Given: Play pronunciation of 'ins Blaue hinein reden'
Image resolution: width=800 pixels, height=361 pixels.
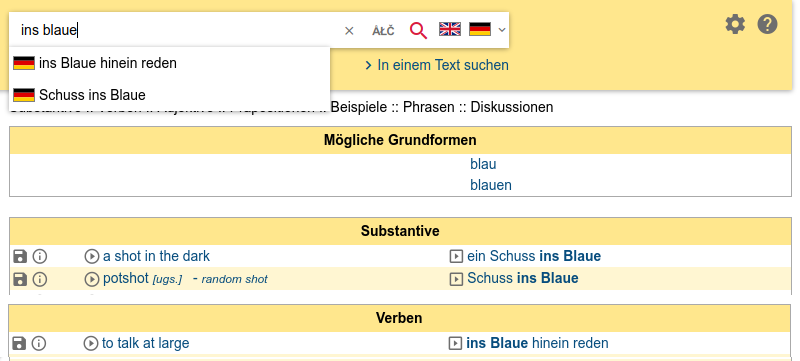Looking at the screenshot, I should coord(455,344).
